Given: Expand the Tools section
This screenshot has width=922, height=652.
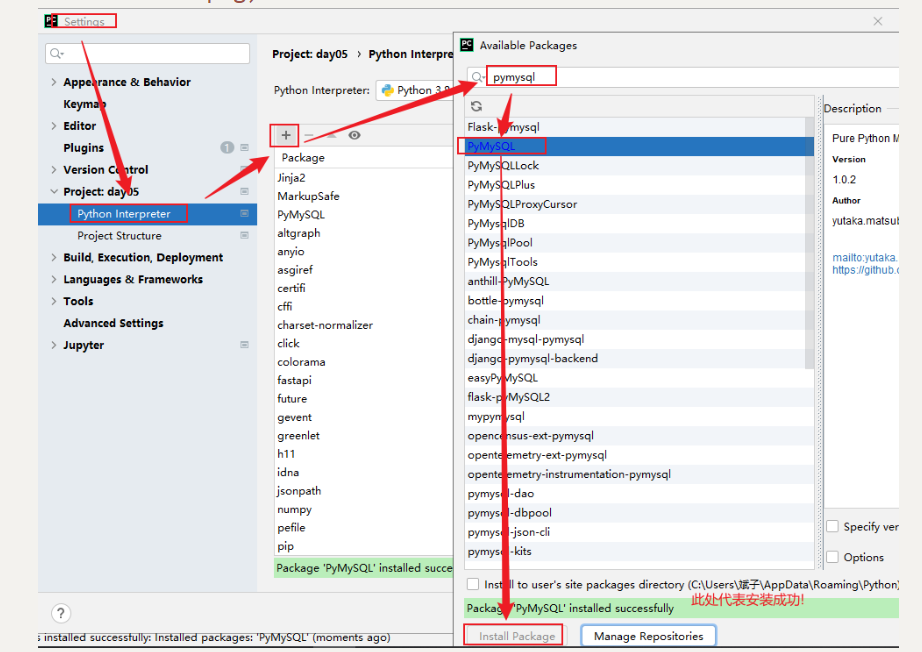Looking at the screenshot, I should 54,301.
